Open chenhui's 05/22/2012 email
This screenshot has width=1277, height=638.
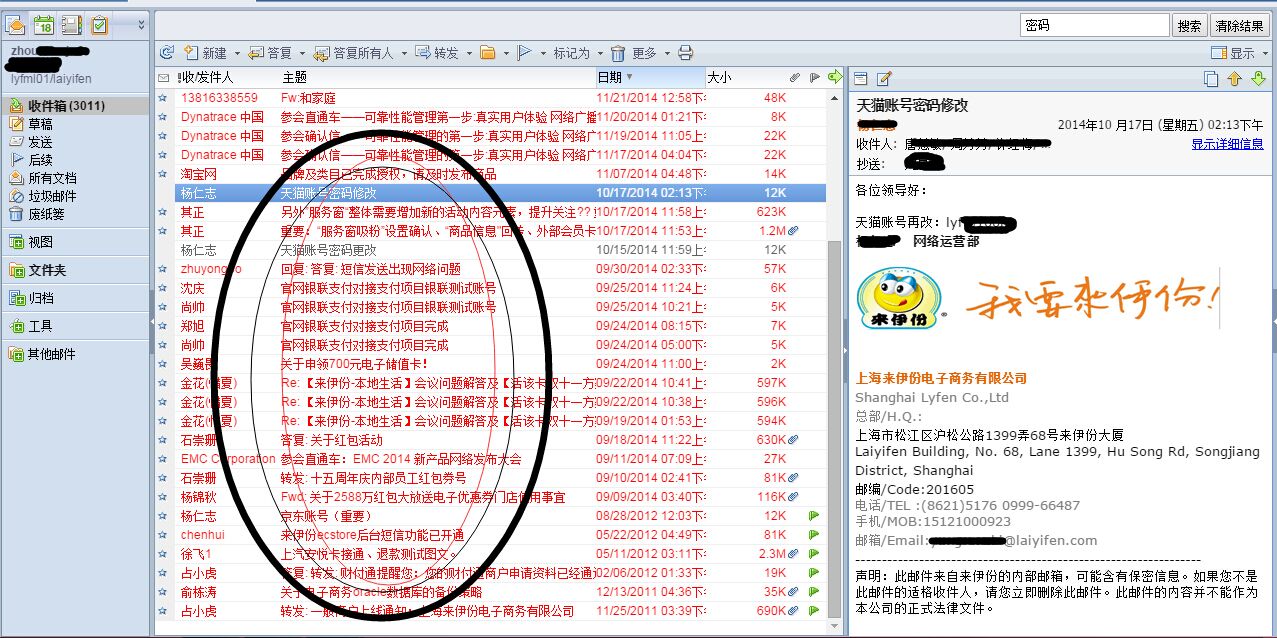491,535
